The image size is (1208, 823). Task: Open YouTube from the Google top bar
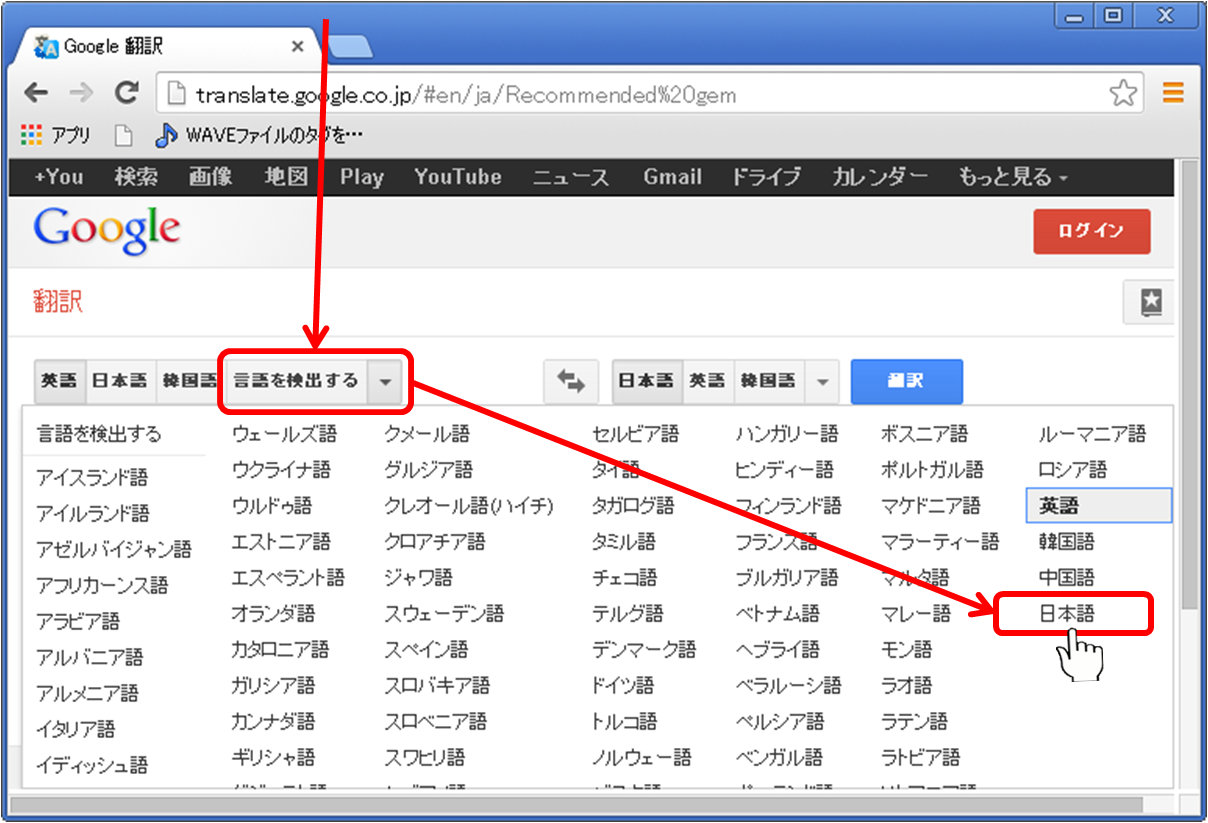[x=458, y=177]
